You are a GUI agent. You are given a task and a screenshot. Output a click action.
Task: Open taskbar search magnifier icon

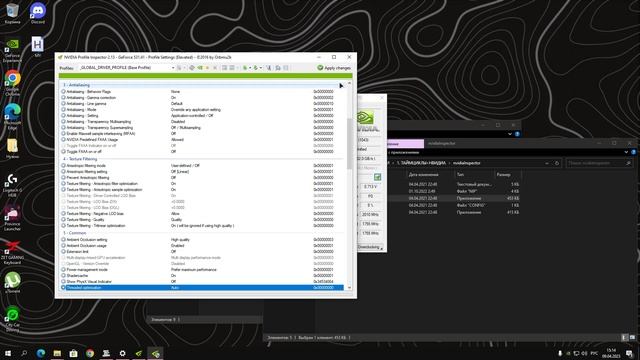point(24,353)
